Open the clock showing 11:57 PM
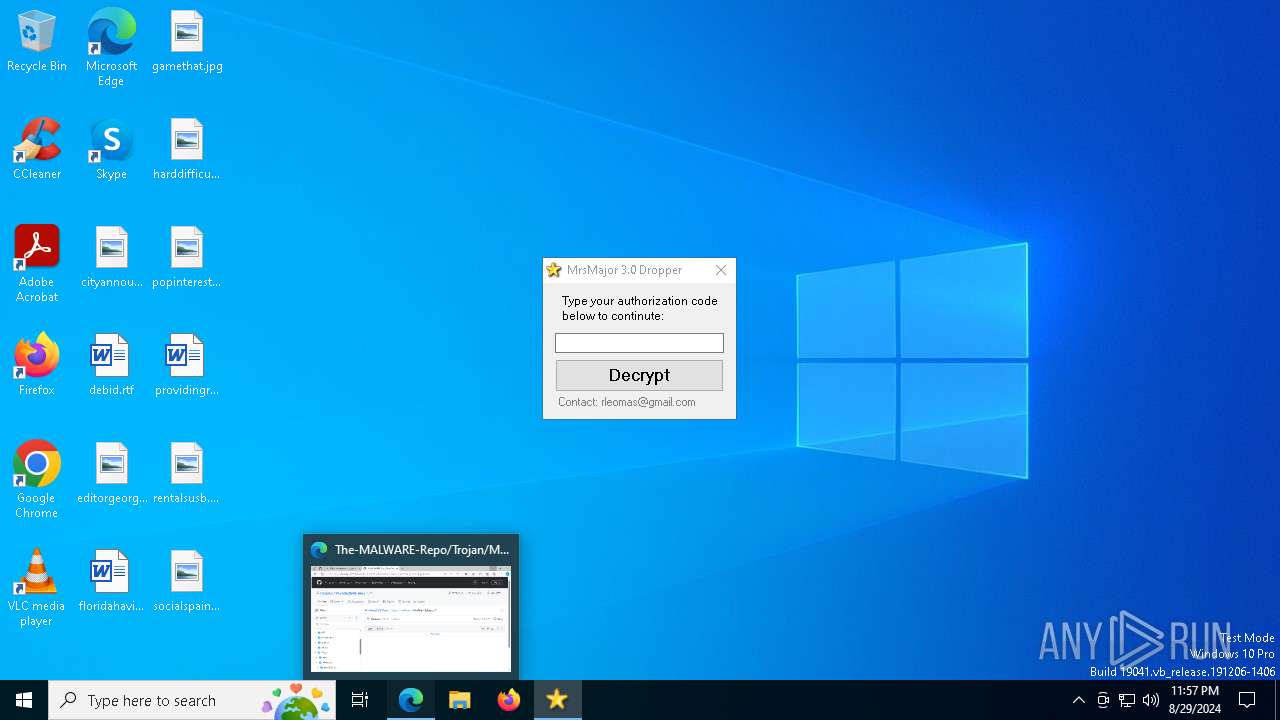Viewport: 1280px width, 720px height. pos(1194,700)
